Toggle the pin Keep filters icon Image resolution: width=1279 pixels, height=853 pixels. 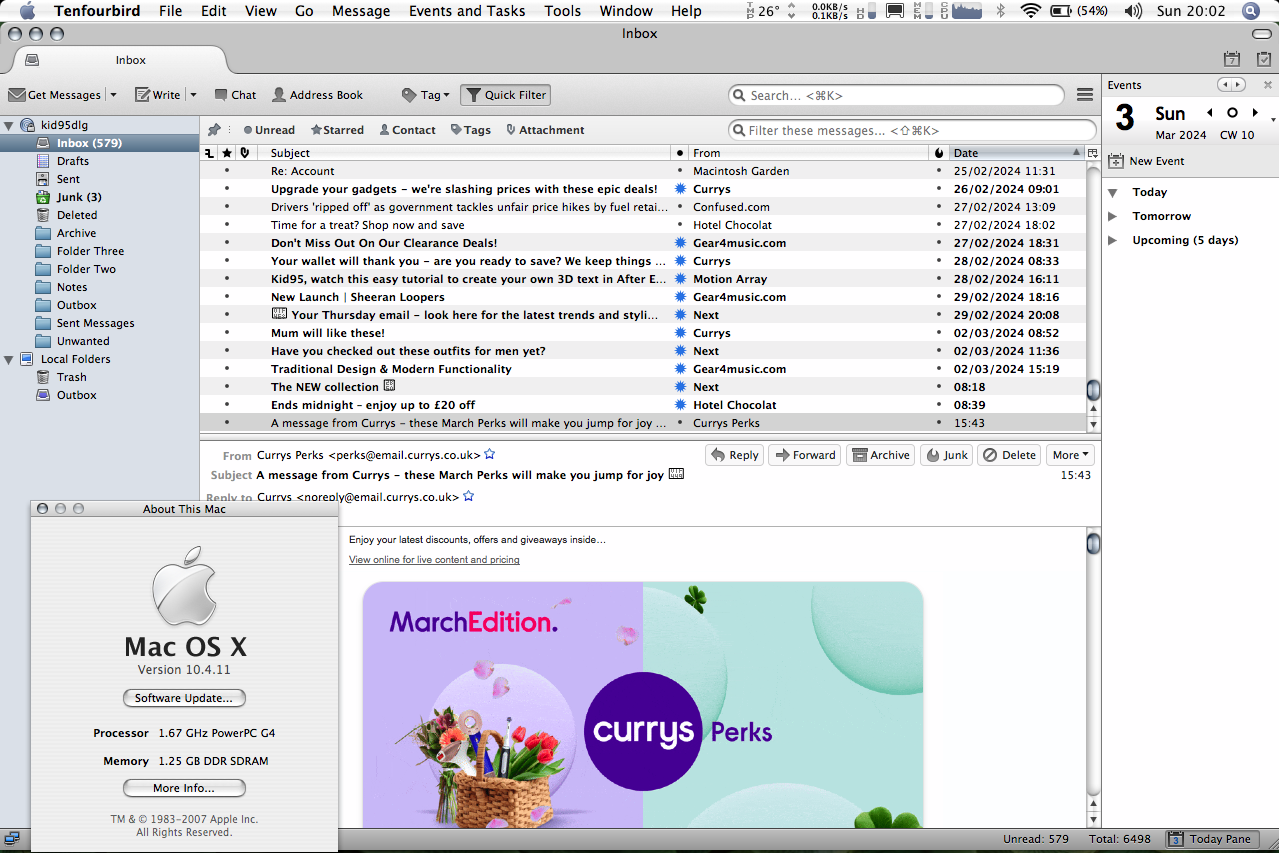[214, 130]
